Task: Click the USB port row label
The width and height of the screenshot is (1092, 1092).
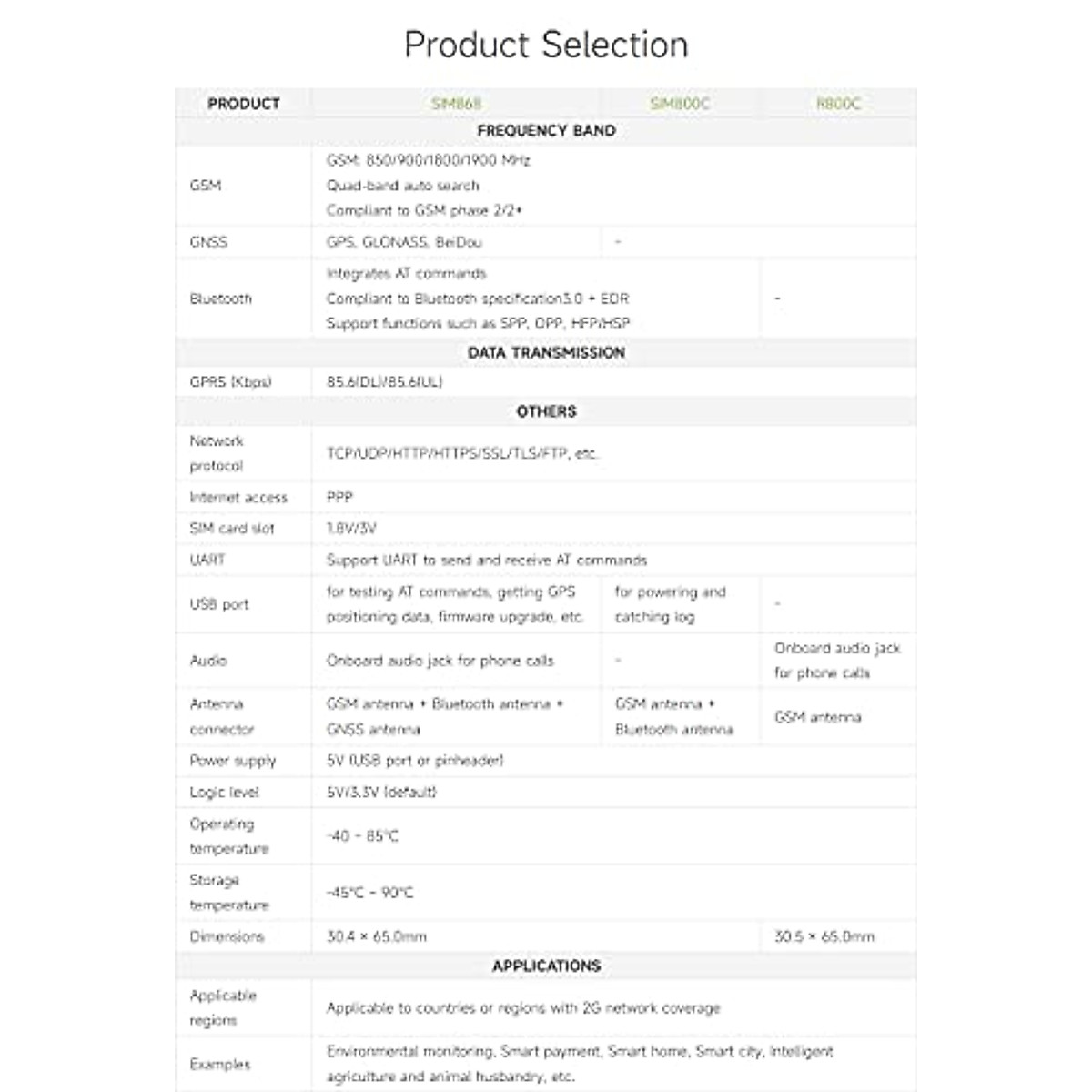Action: (x=218, y=604)
